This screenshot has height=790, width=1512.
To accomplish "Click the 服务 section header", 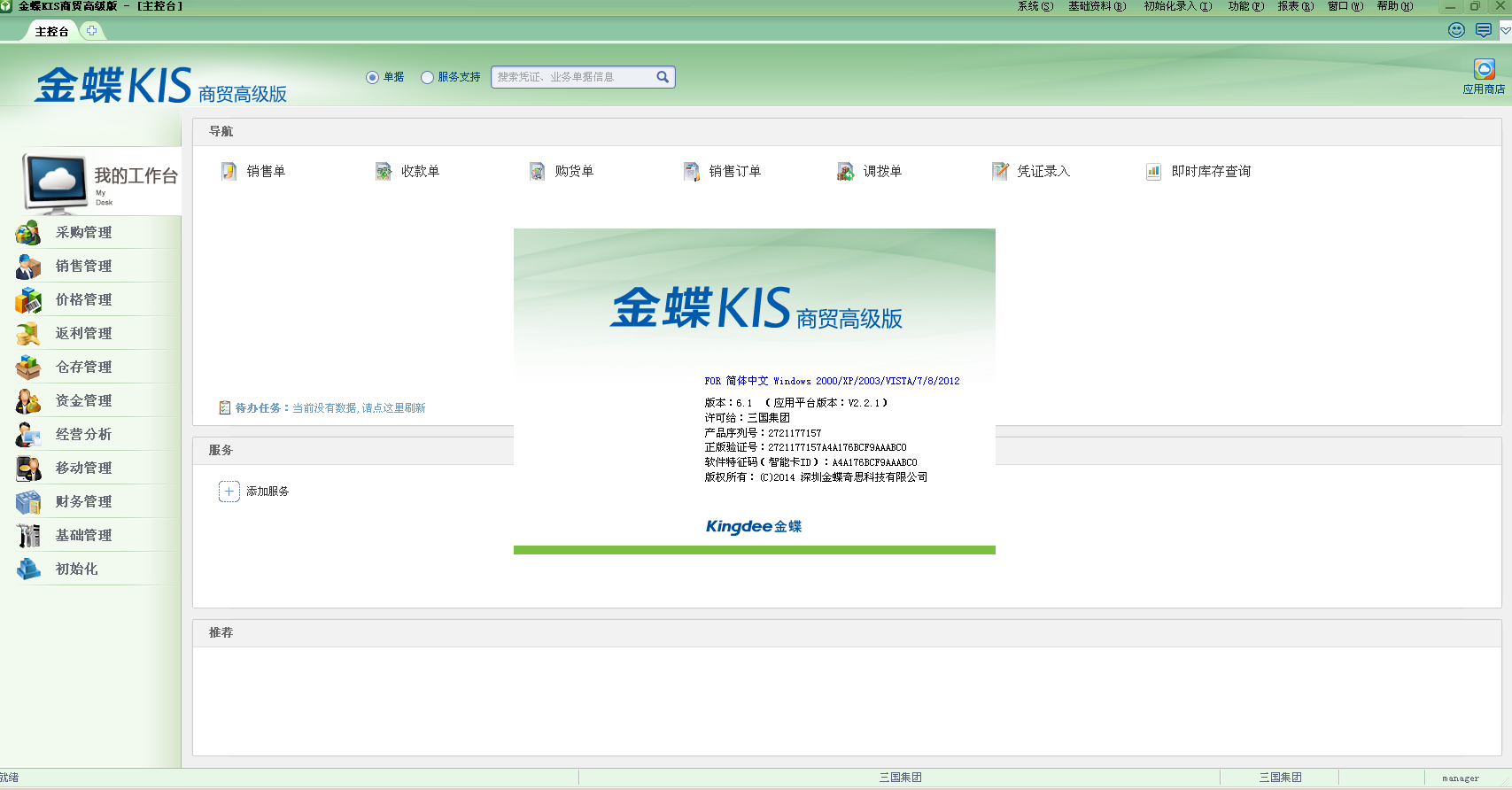I will click(x=221, y=450).
